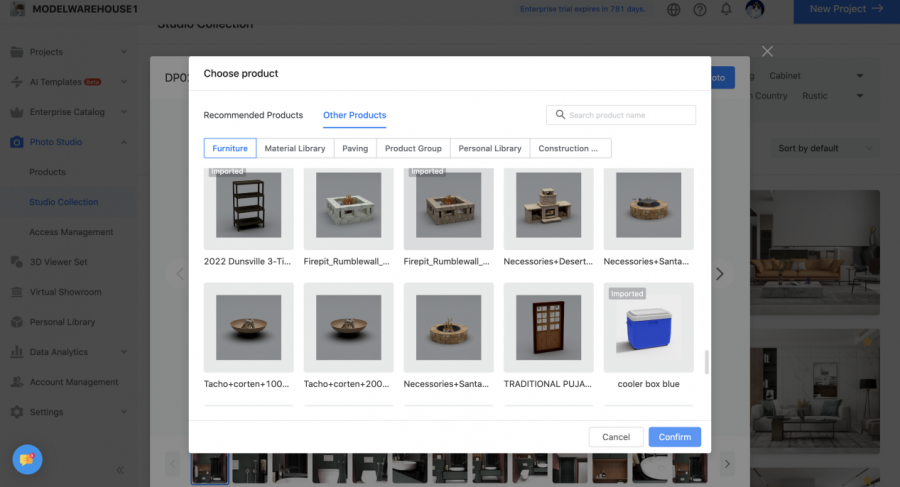The width and height of the screenshot is (900, 487).
Task: Open the chat support bubble icon
Action: (x=28, y=459)
